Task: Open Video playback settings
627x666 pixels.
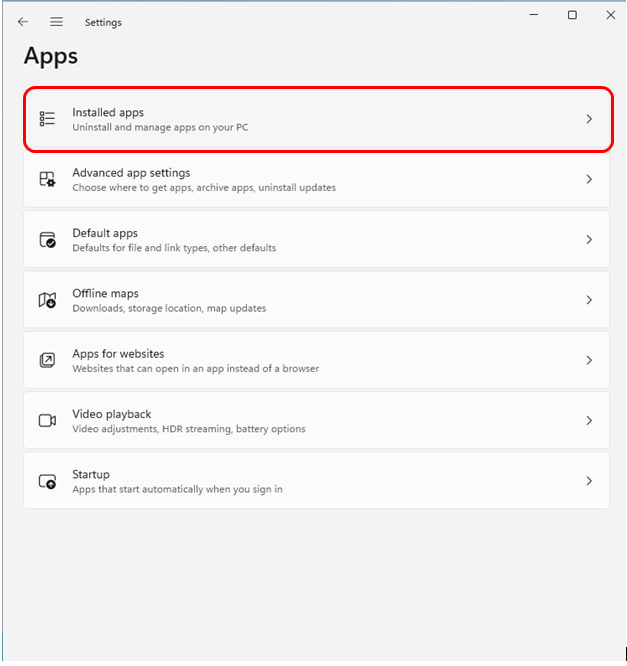Action: point(316,420)
